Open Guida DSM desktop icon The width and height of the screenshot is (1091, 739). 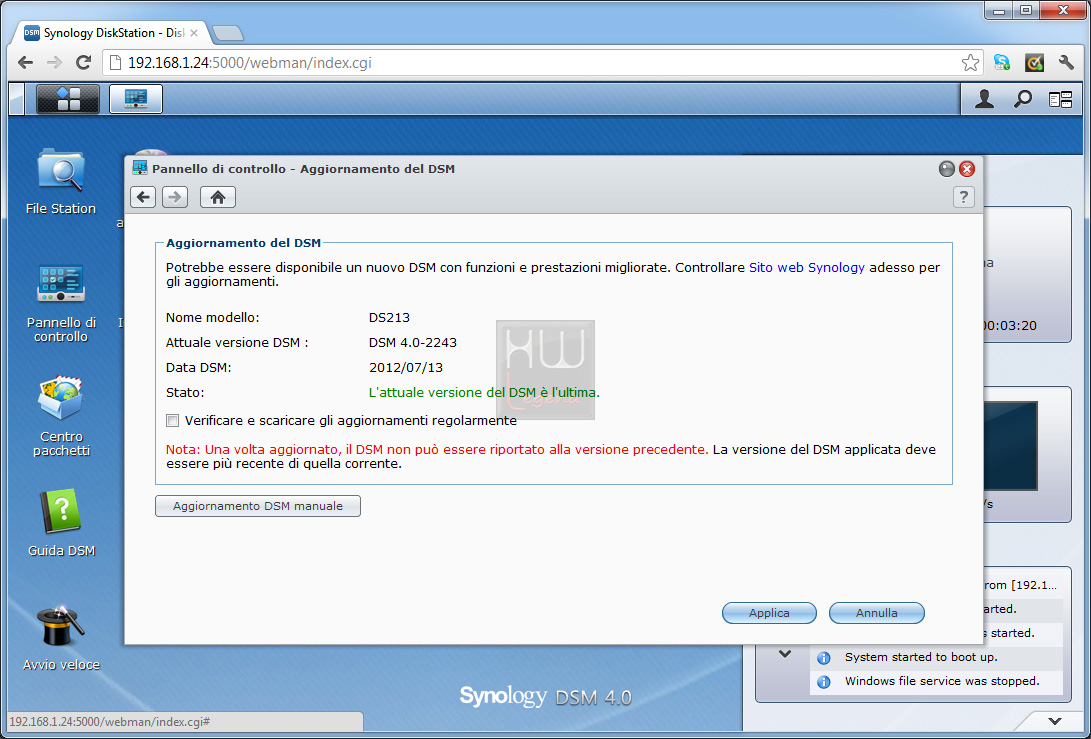61,523
